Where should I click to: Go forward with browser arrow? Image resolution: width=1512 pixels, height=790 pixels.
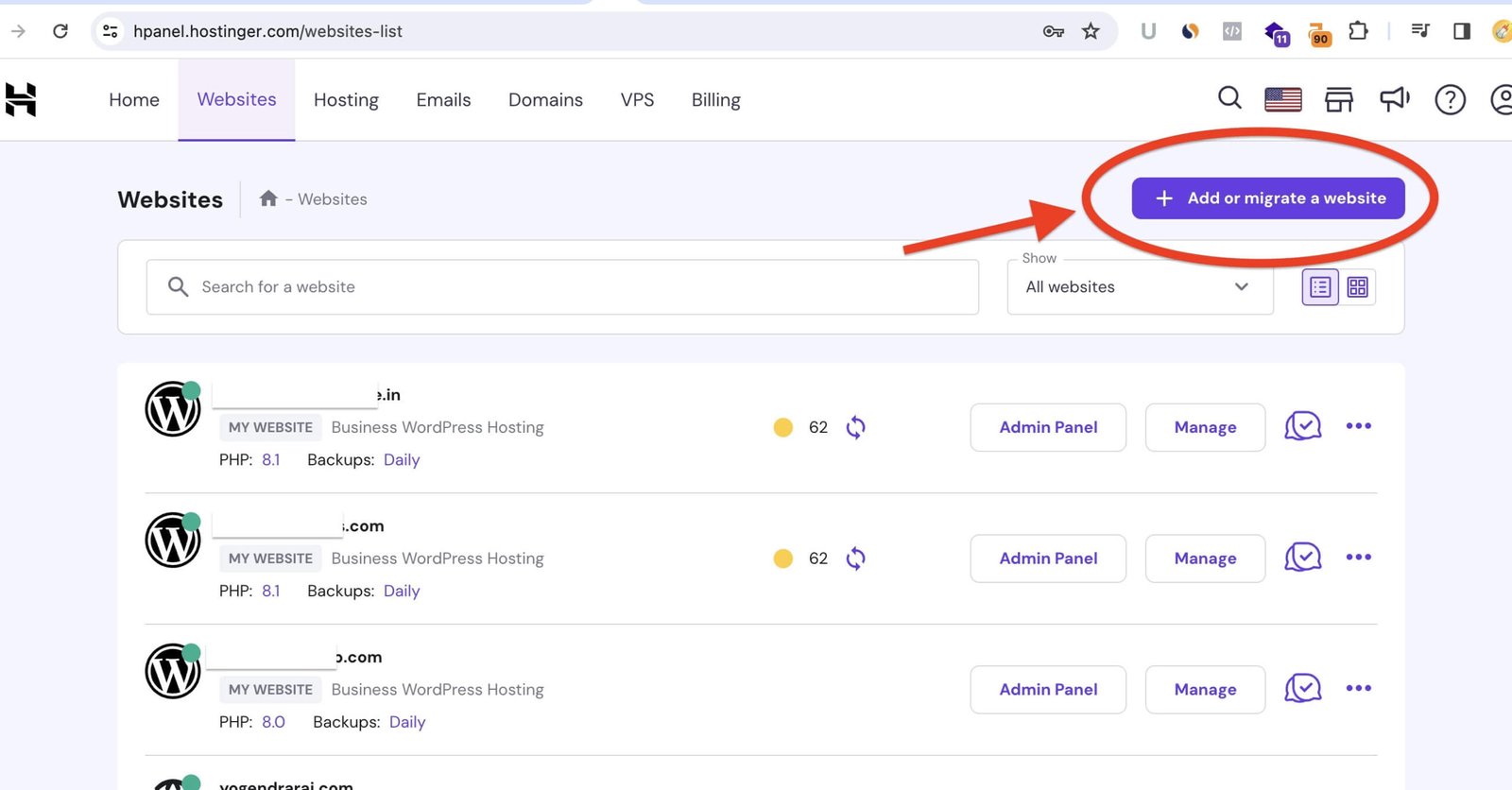tap(18, 31)
